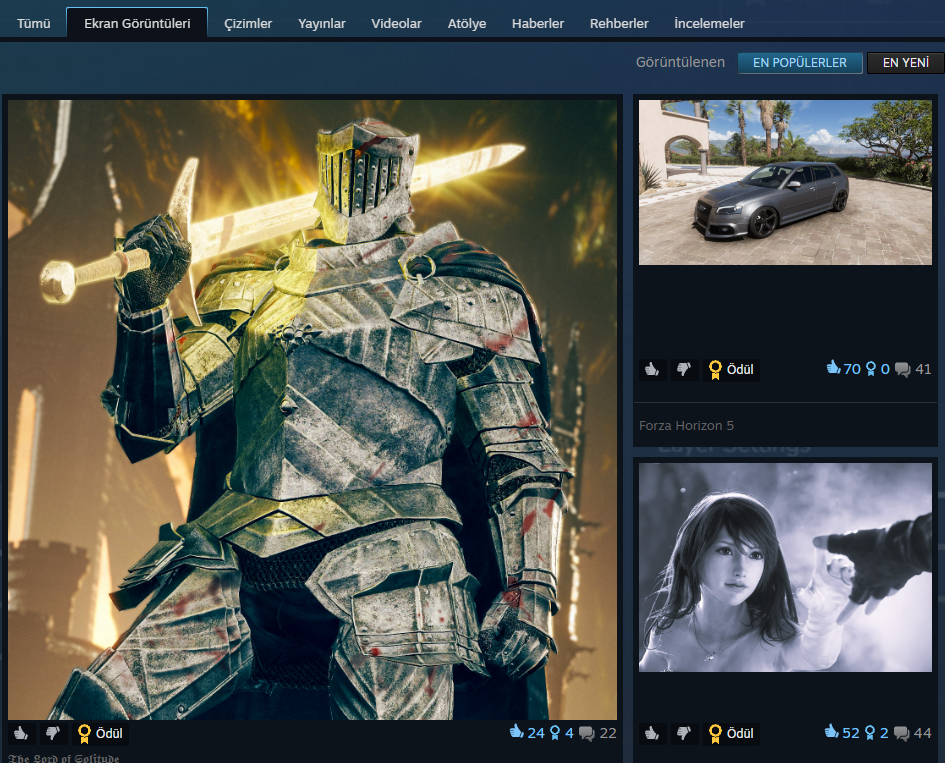Go to the Videolar tab
The width and height of the screenshot is (945, 763).
(396, 24)
